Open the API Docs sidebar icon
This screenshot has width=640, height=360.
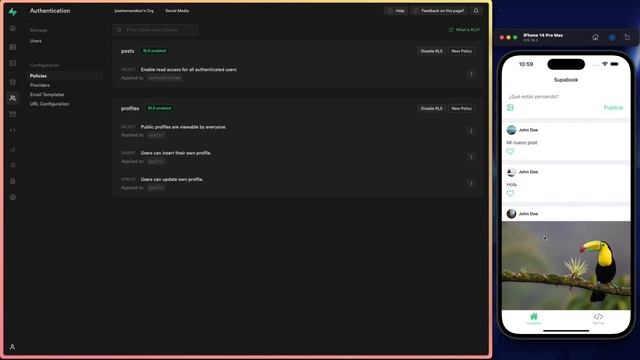[13, 181]
